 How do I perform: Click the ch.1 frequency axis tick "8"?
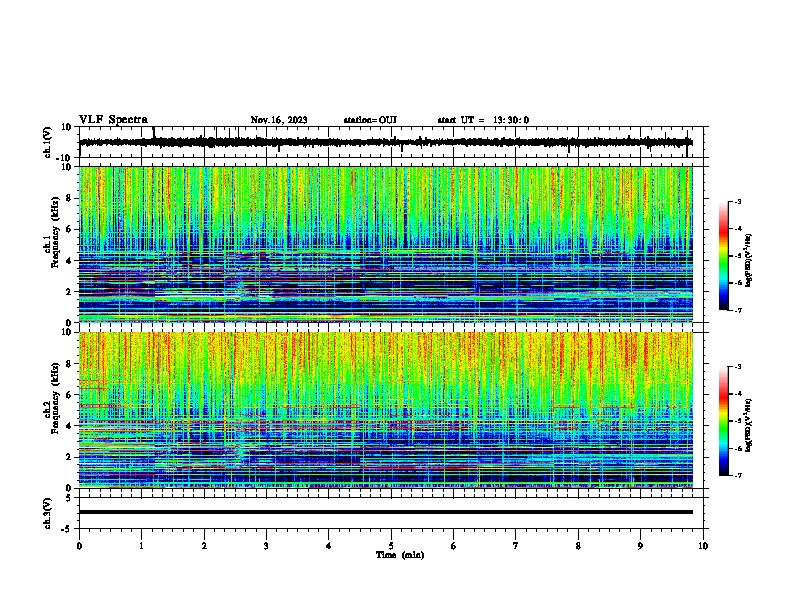(69, 198)
